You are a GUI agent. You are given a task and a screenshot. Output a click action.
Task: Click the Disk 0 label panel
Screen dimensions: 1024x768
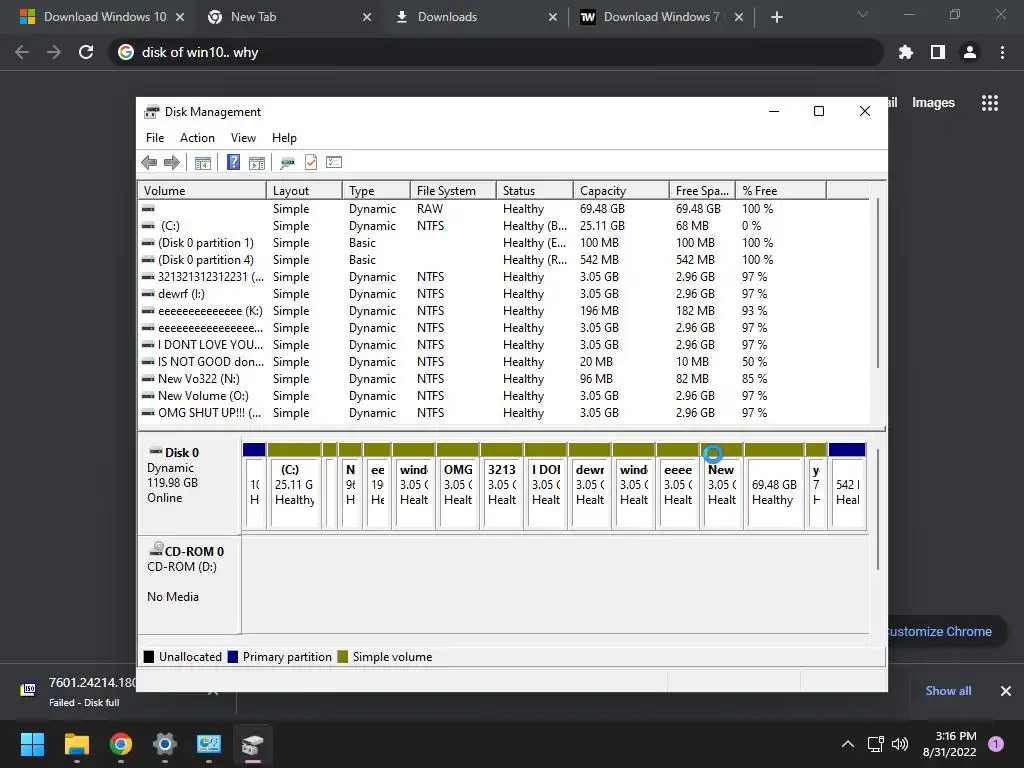coord(189,485)
